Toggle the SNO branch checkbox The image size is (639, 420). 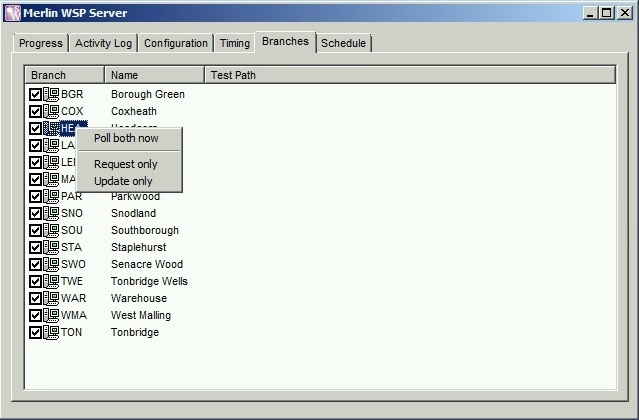click(x=35, y=213)
